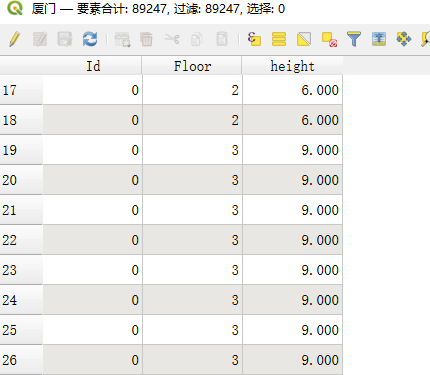Click height 9.000 in row 20
Screen dimensions: 430x375
coord(293,180)
